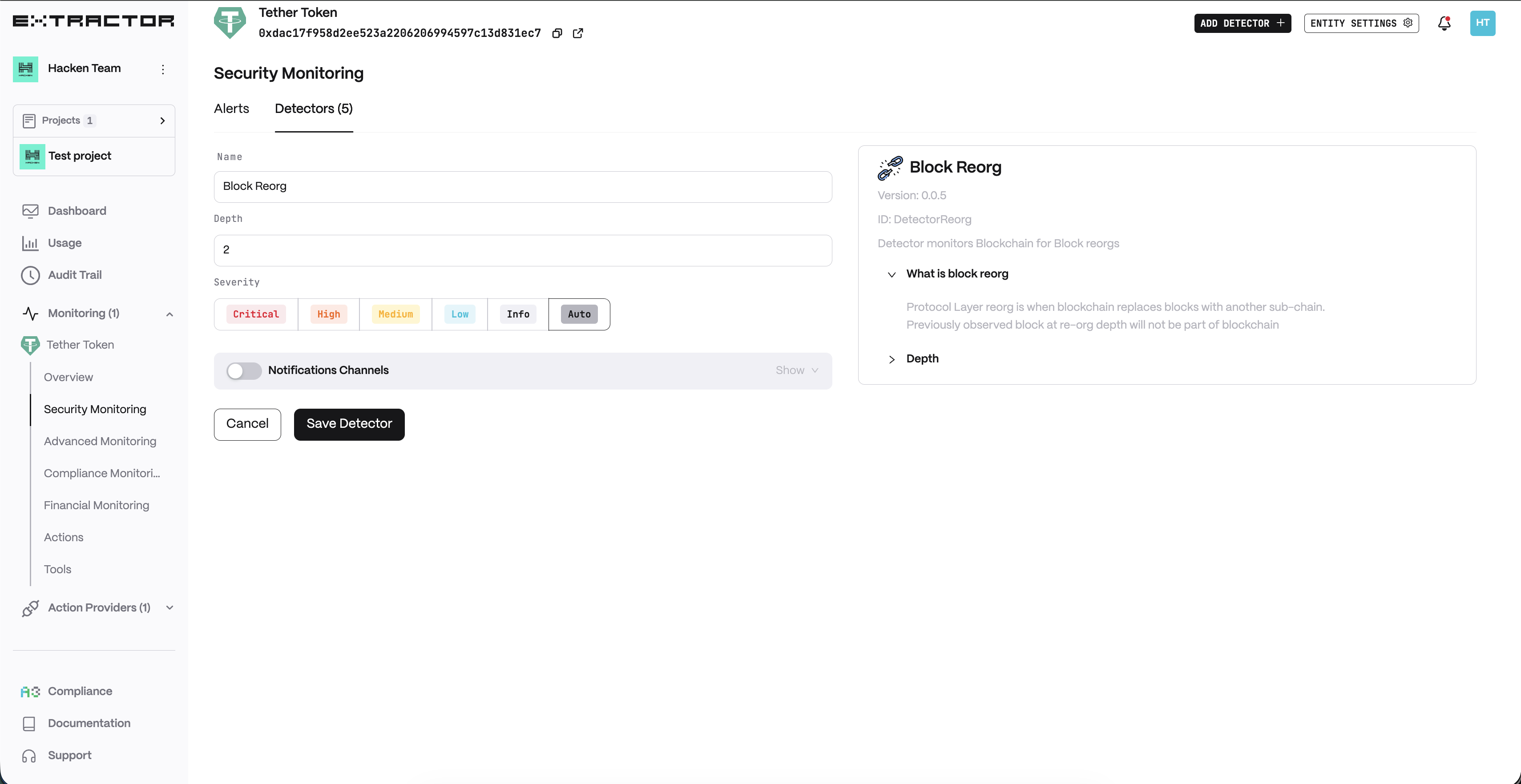Expand the Depth help section
Image resolution: width=1521 pixels, height=784 pixels.
pos(892,359)
